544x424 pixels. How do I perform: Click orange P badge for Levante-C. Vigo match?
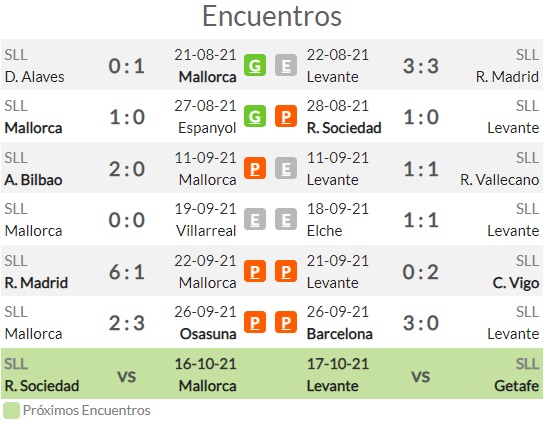[x=286, y=271]
